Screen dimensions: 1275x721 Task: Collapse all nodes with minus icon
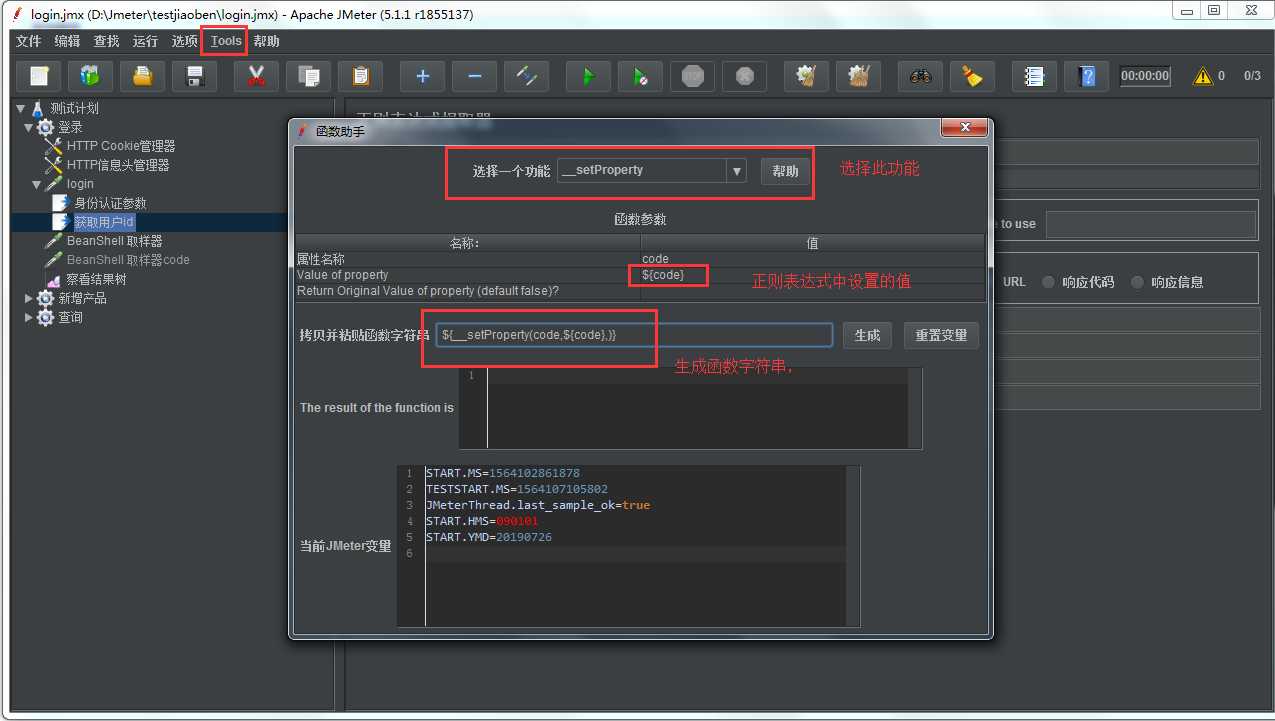pos(475,76)
